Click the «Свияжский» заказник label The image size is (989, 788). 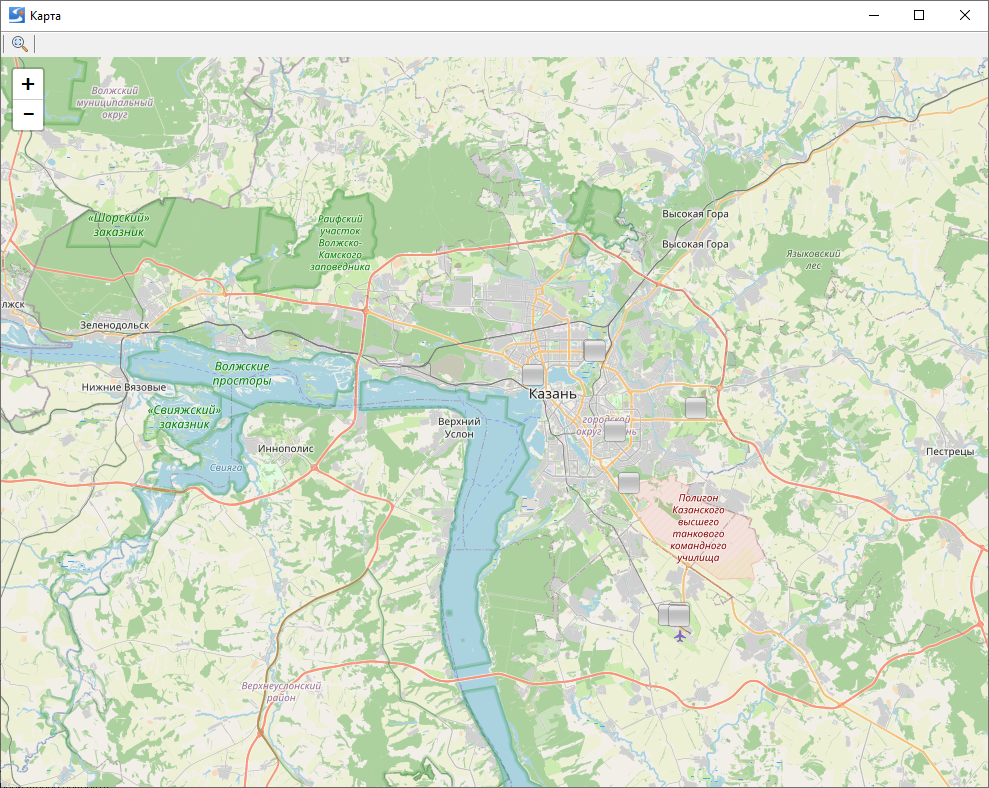[x=184, y=417]
